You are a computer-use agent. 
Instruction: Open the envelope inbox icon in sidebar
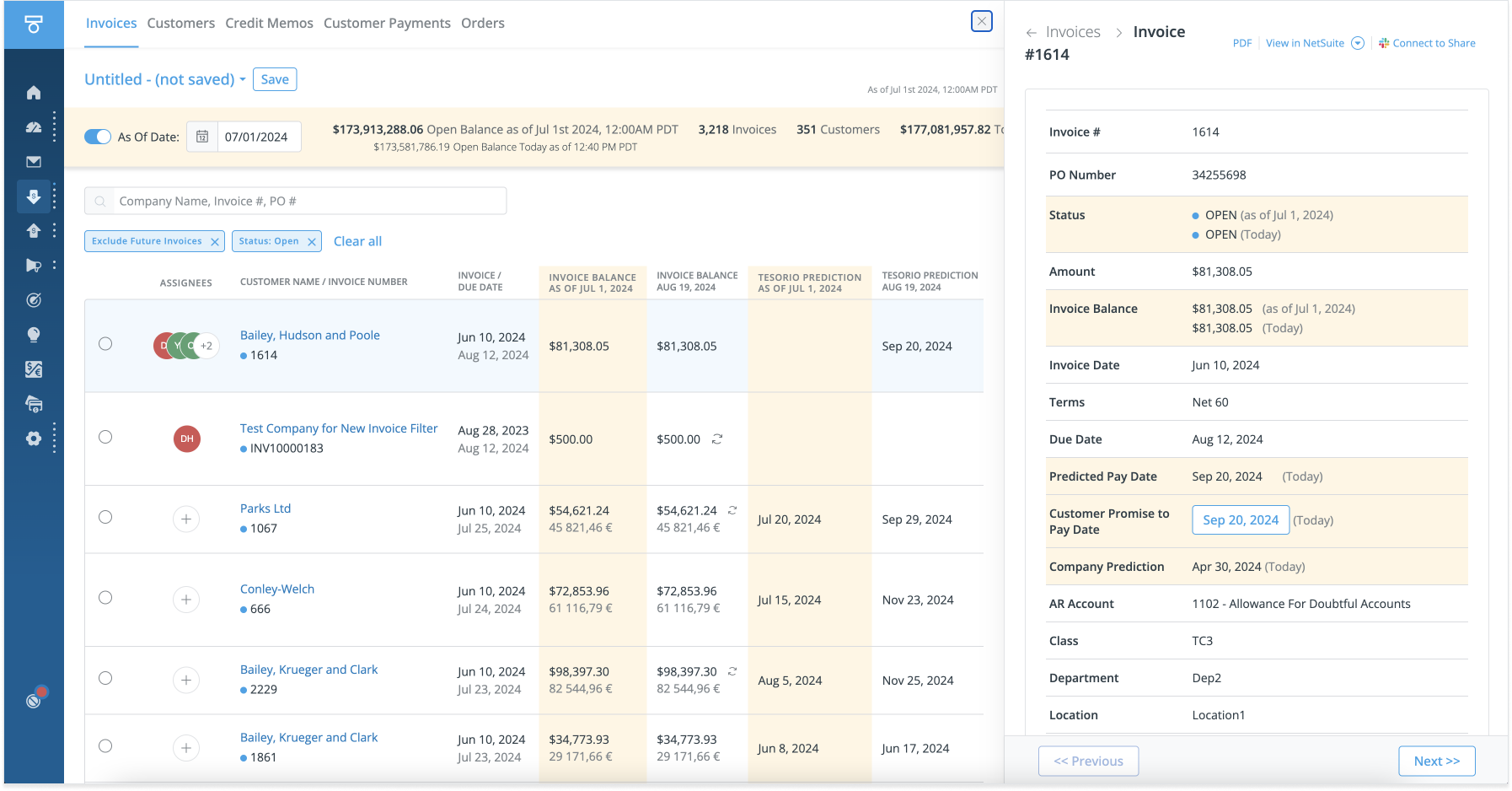click(34, 162)
